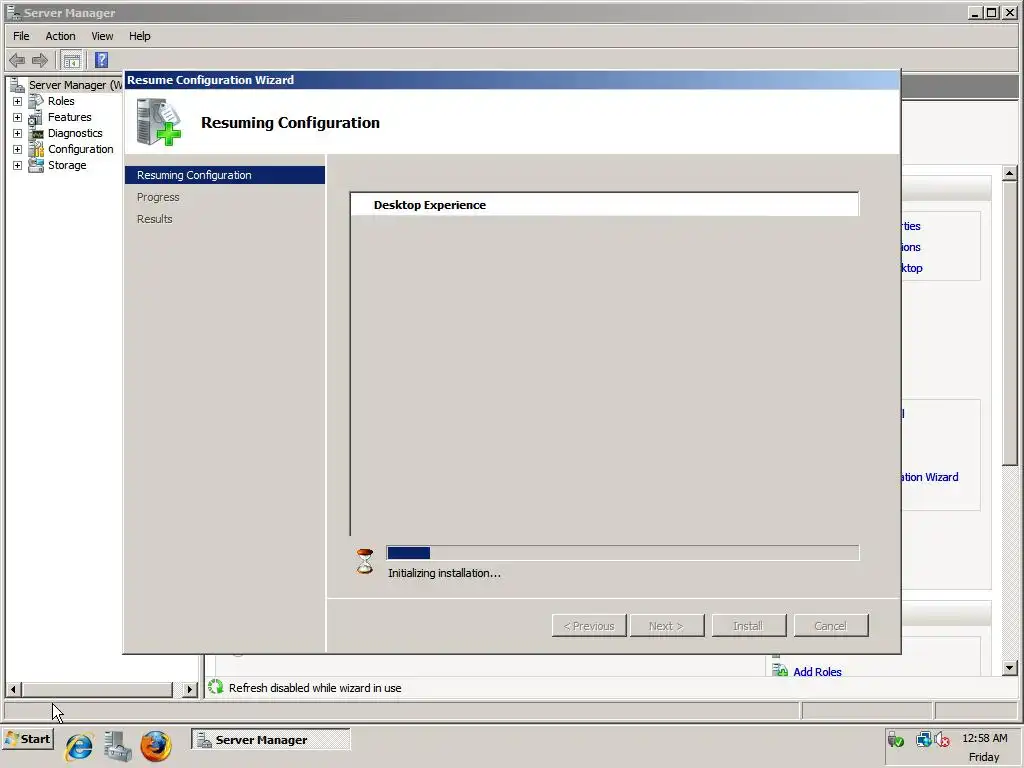Click the 'Refresh disabled while wizard in use' text

tap(315, 688)
